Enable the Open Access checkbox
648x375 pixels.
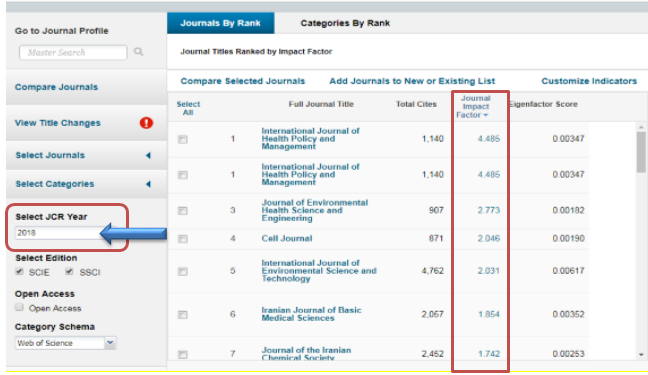pos(19,307)
